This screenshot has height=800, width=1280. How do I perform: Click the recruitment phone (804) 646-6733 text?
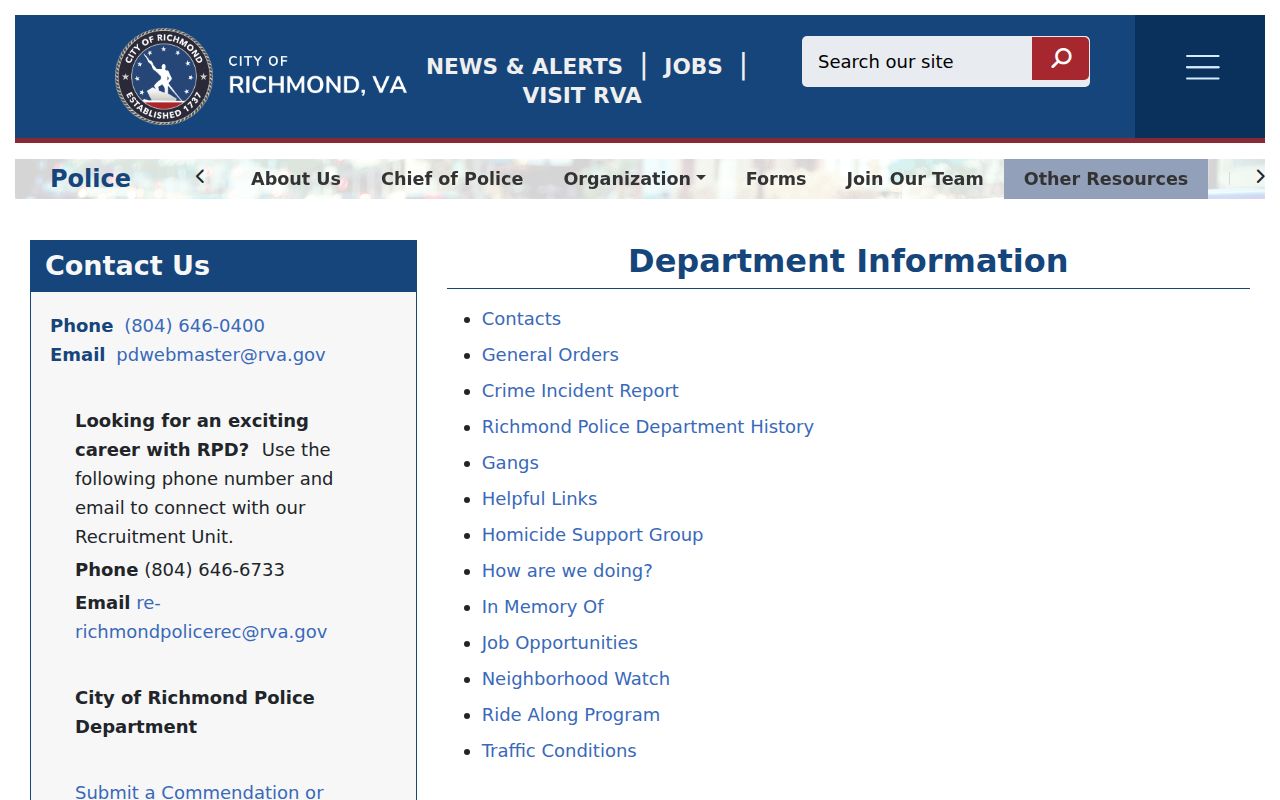point(215,570)
